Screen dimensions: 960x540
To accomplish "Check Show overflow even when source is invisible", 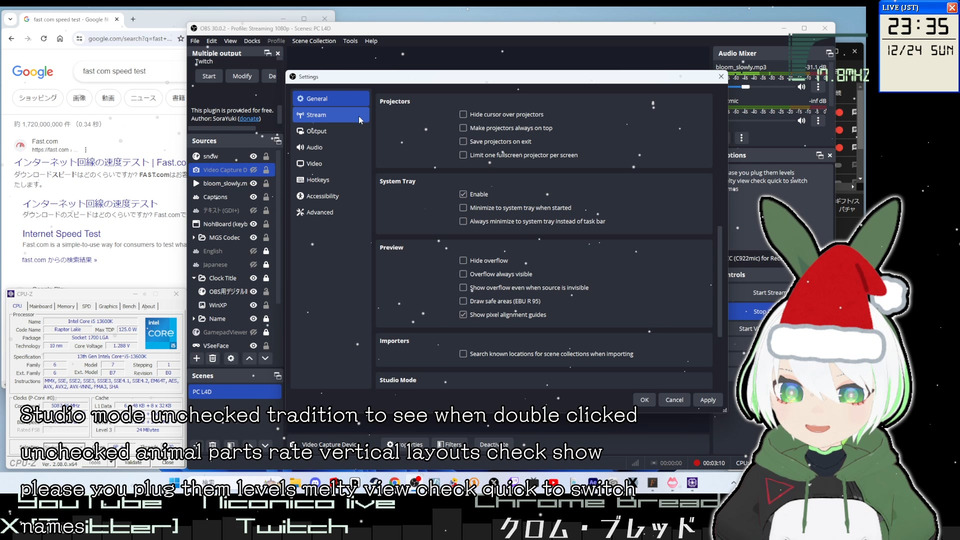I will 463,287.
